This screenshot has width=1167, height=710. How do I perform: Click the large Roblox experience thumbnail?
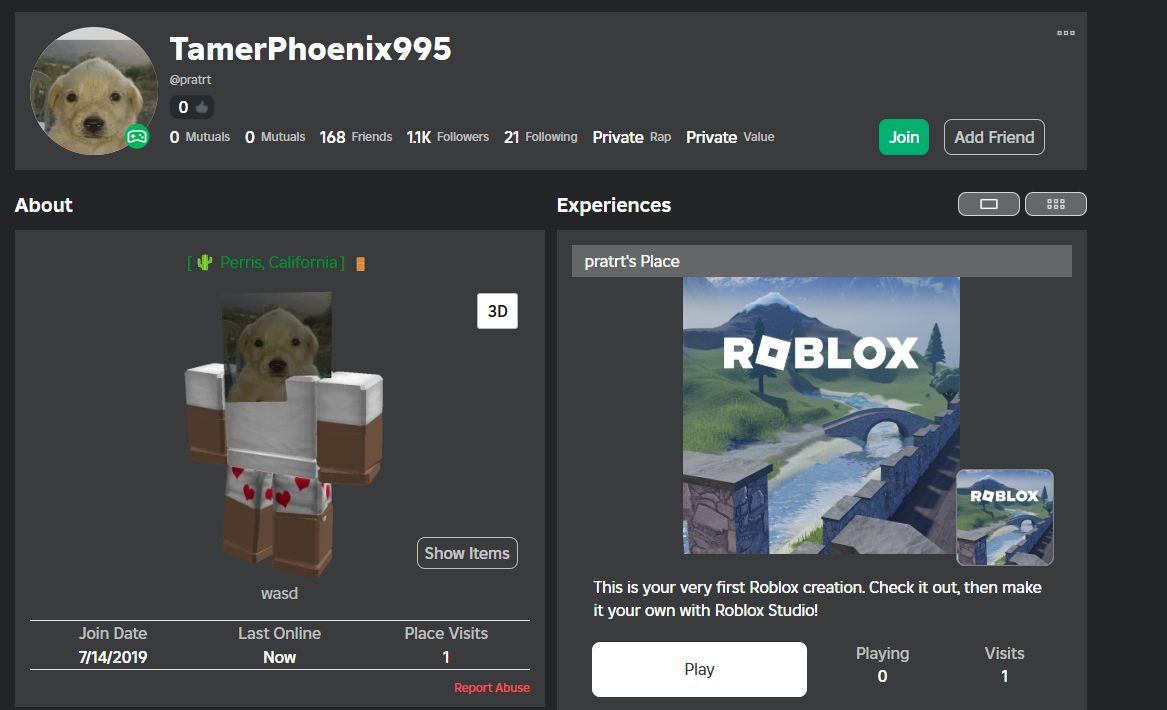(821, 415)
